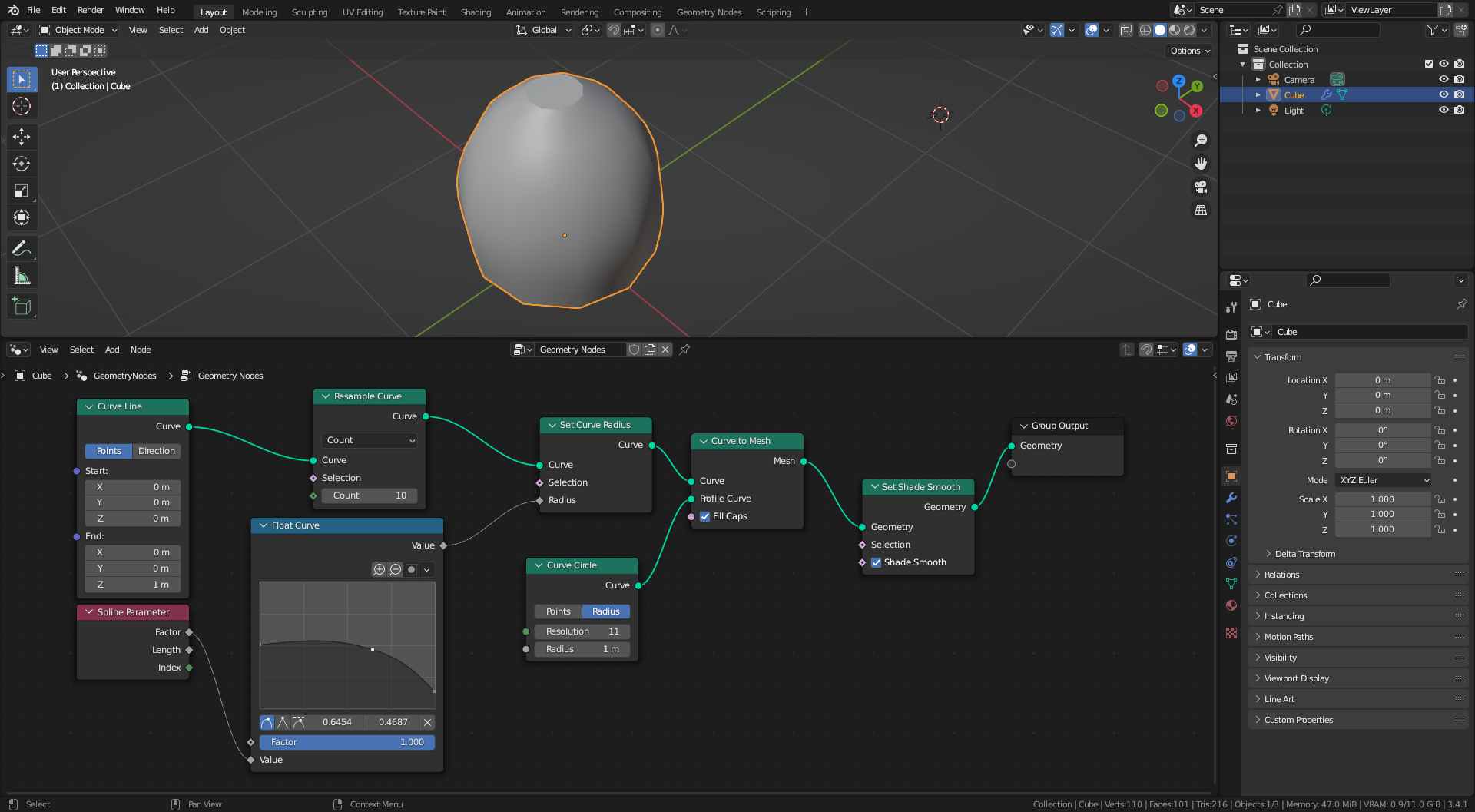The height and width of the screenshot is (812, 1475).
Task: Toggle camera view icon in viewport
Action: coord(1201,187)
